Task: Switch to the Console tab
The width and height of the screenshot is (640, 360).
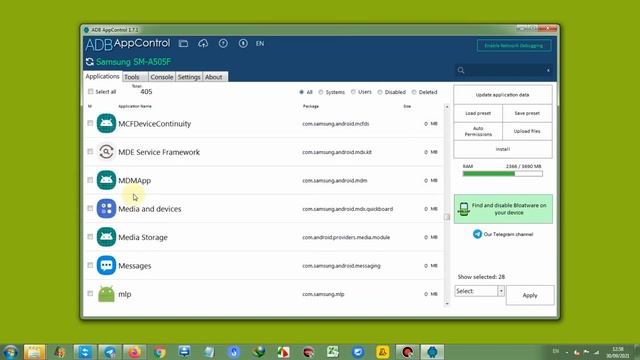Action: click(162, 77)
